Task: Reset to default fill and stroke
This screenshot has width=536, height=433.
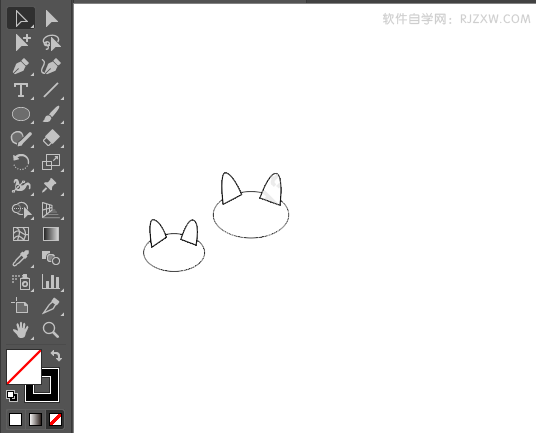Action: [12, 396]
